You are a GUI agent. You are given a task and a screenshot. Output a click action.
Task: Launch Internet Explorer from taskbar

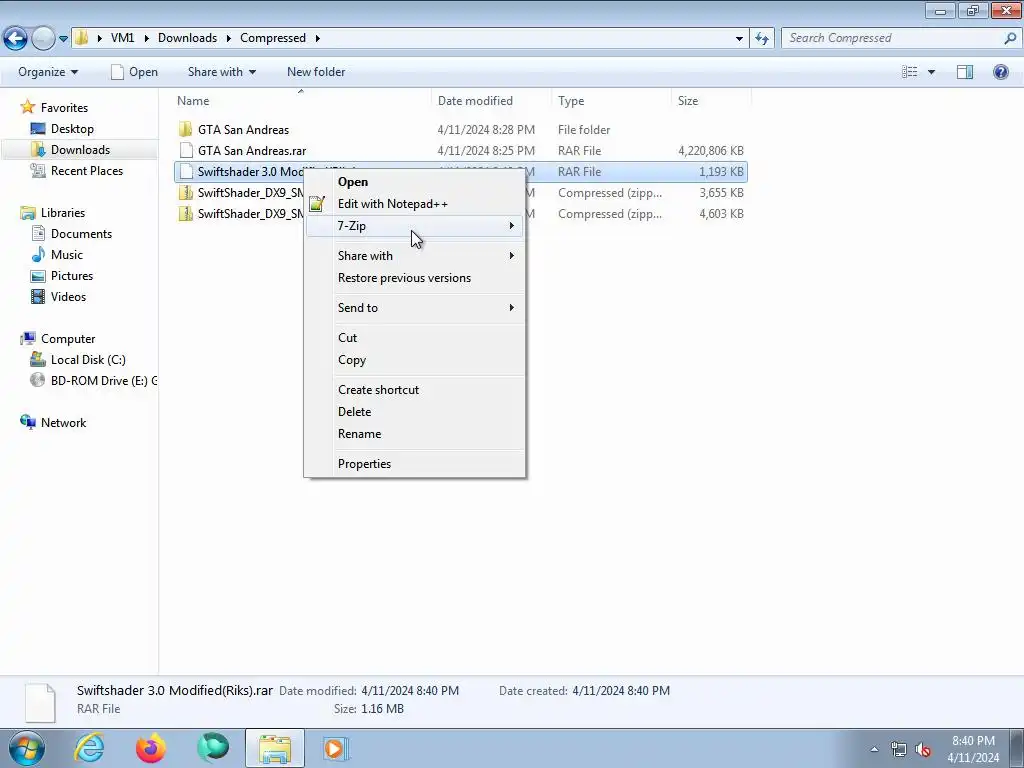tap(89, 748)
